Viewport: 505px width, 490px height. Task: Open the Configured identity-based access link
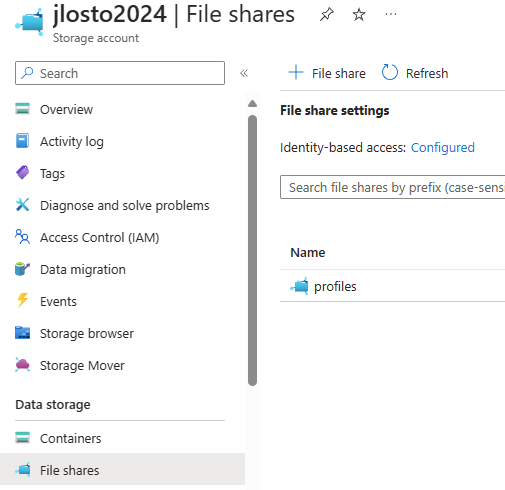click(443, 147)
